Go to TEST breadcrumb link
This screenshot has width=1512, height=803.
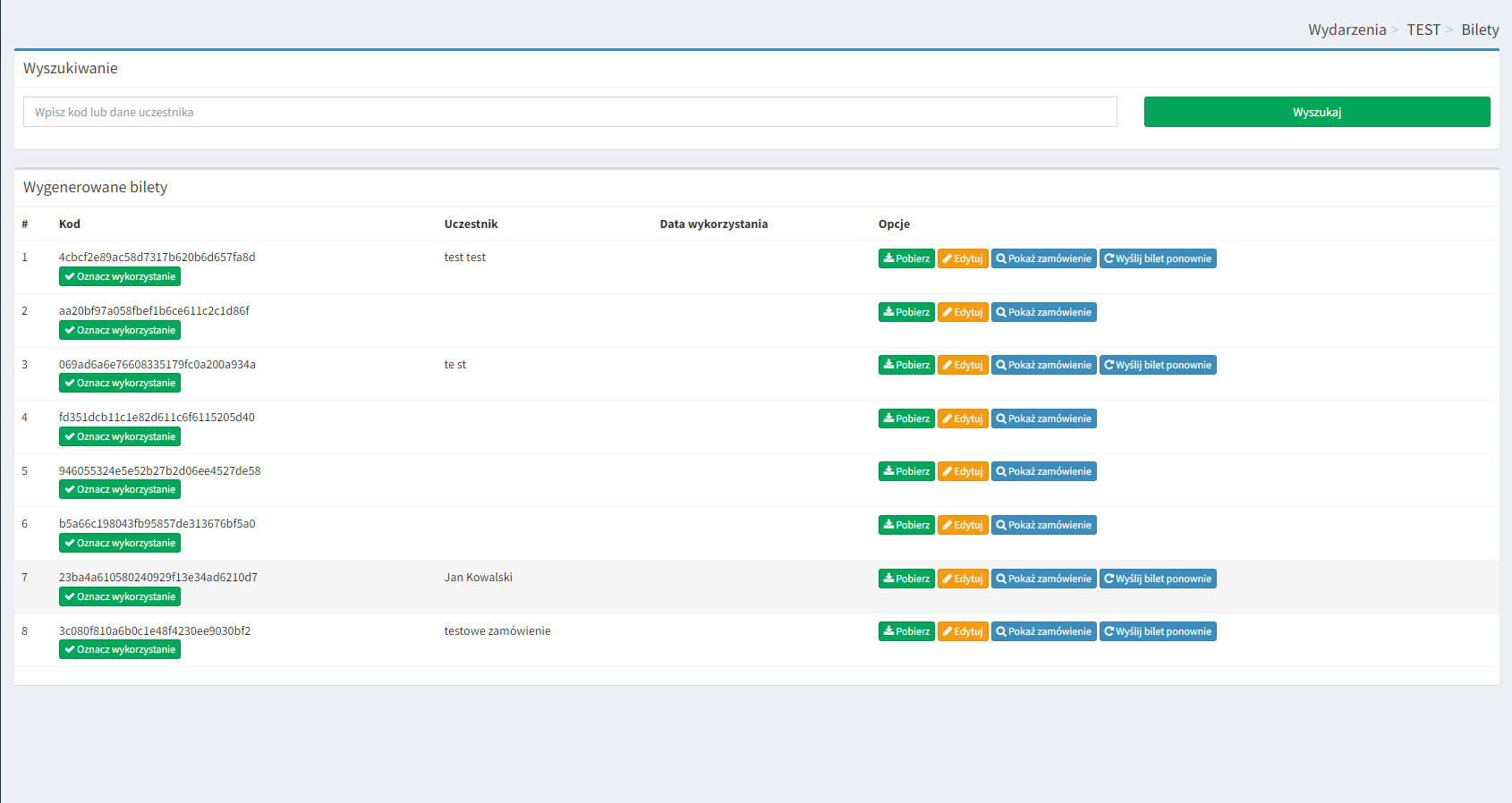pos(1423,30)
